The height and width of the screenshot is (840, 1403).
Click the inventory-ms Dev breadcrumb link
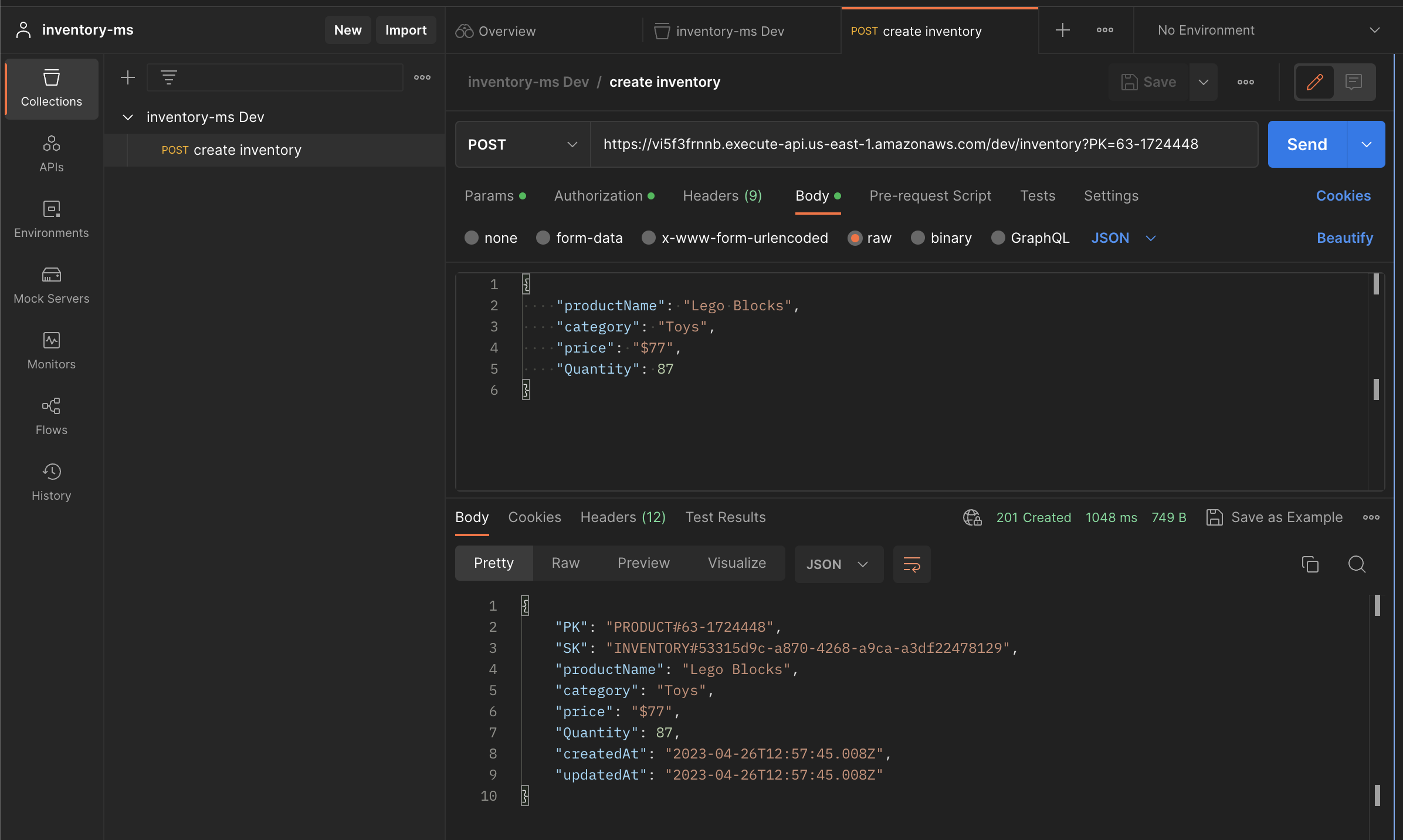pos(528,82)
